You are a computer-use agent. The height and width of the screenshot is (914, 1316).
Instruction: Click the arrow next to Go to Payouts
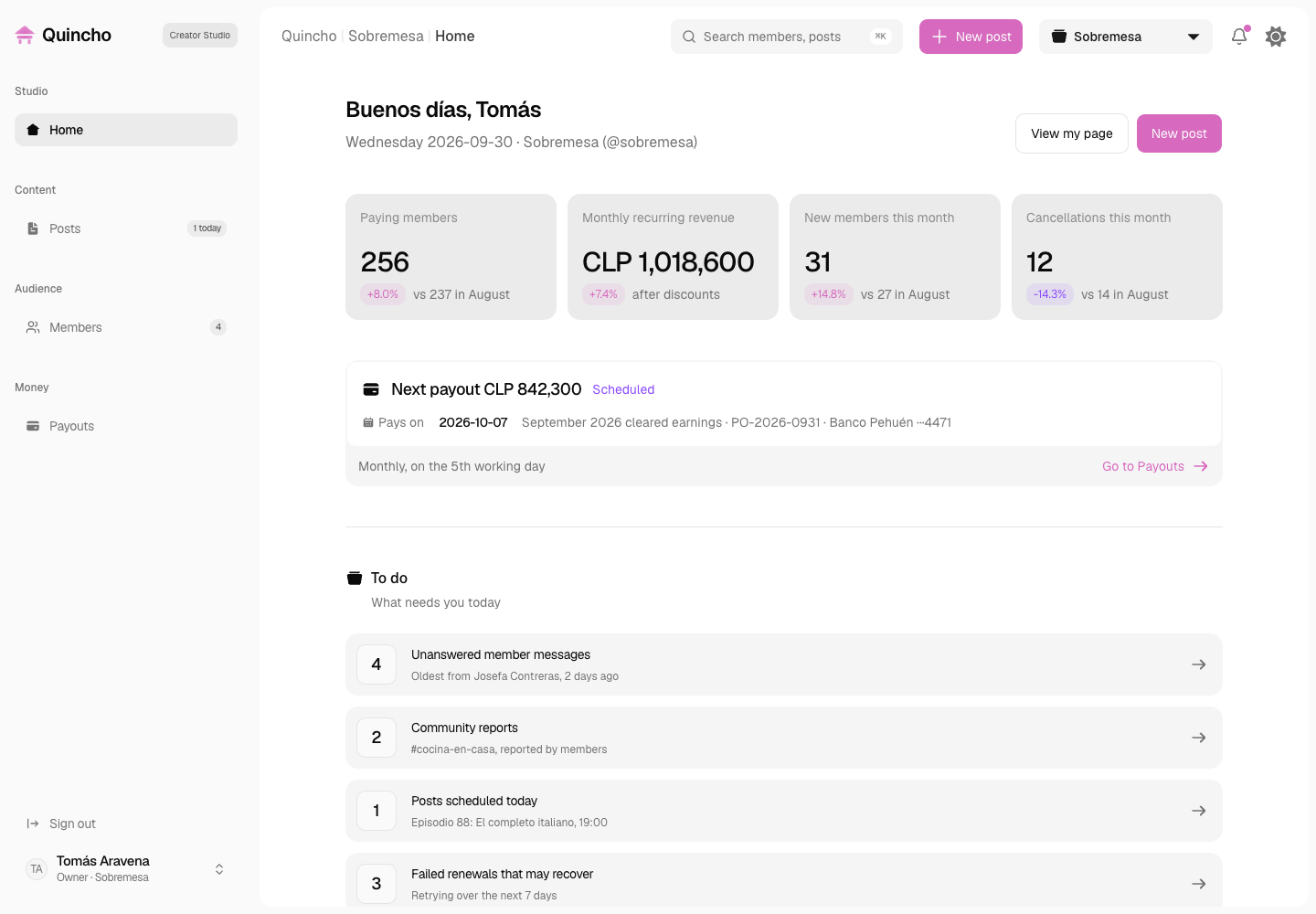pyautogui.click(x=1201, y=466)
